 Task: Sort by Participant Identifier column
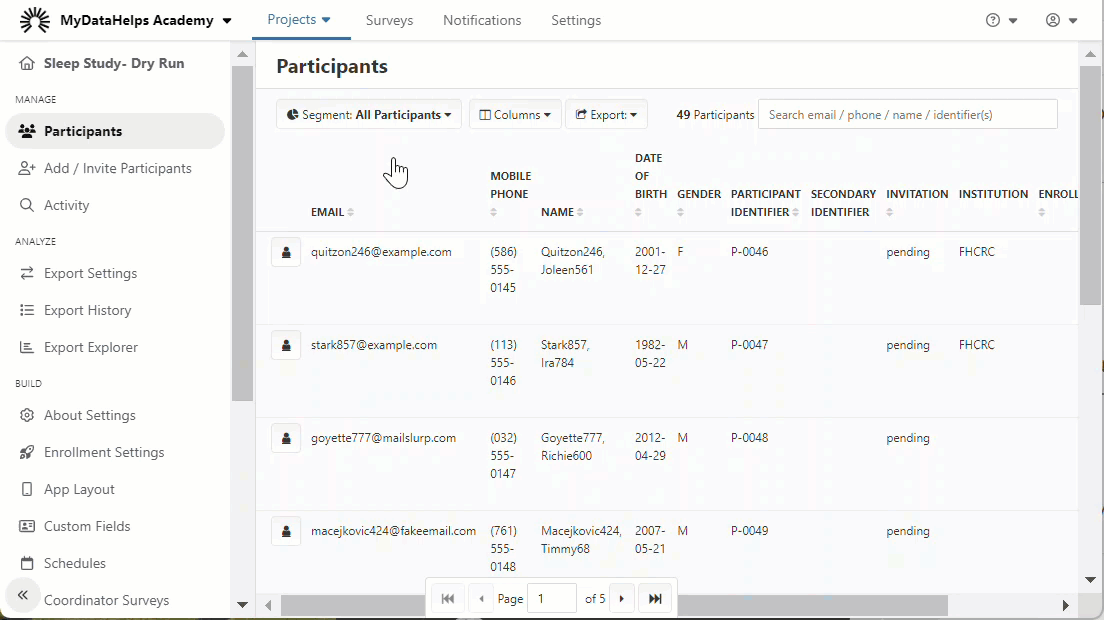[x=765, y=202]
